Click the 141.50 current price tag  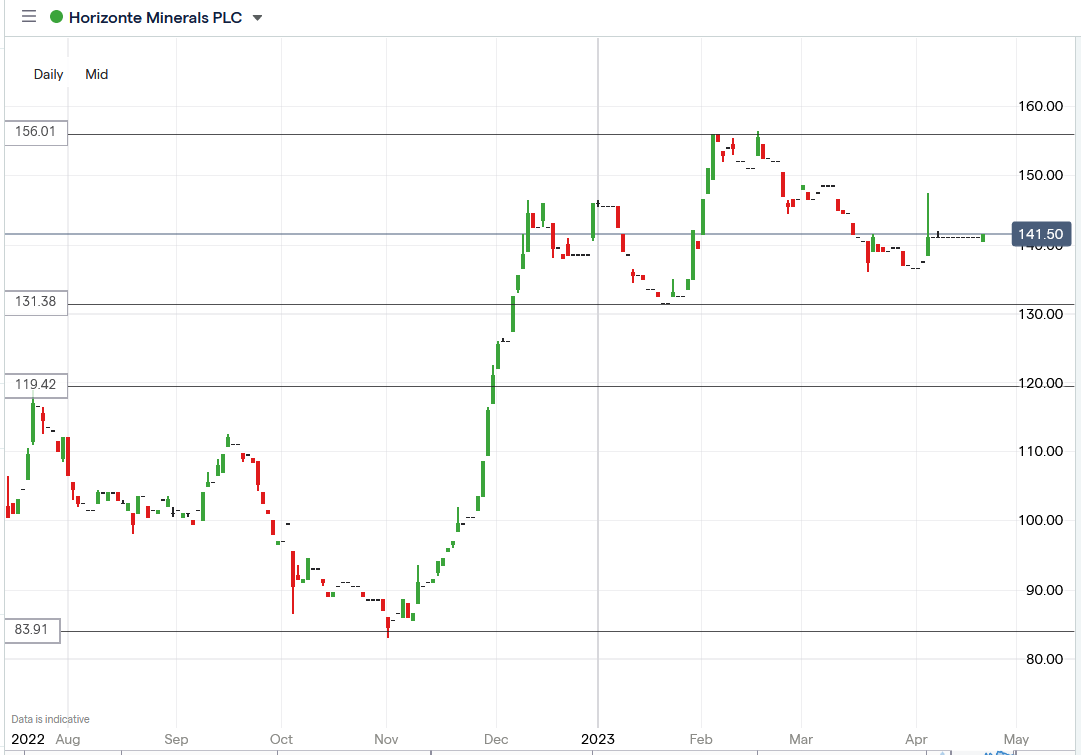point(1040,234)
